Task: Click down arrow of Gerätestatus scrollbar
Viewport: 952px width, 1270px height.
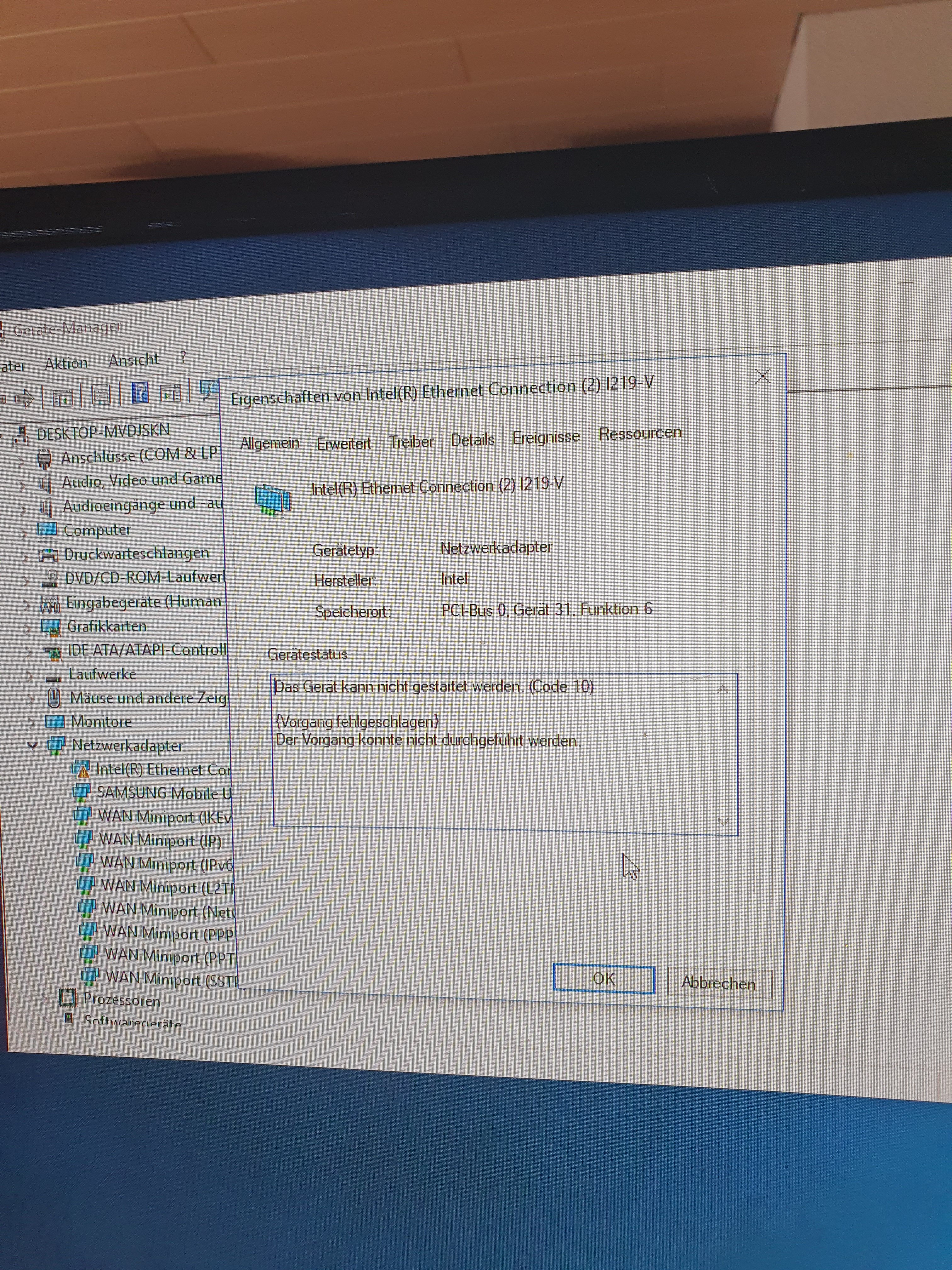Action: coord(723,821)
